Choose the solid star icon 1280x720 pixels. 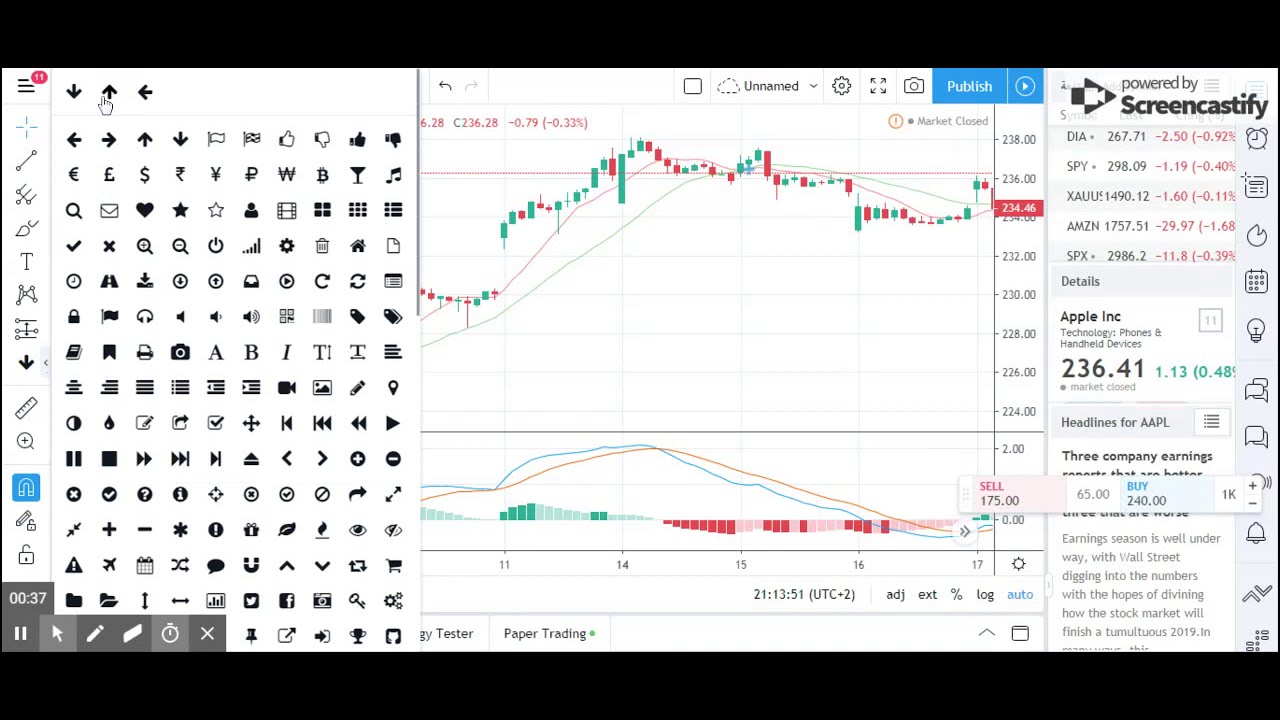pos(180,210)
